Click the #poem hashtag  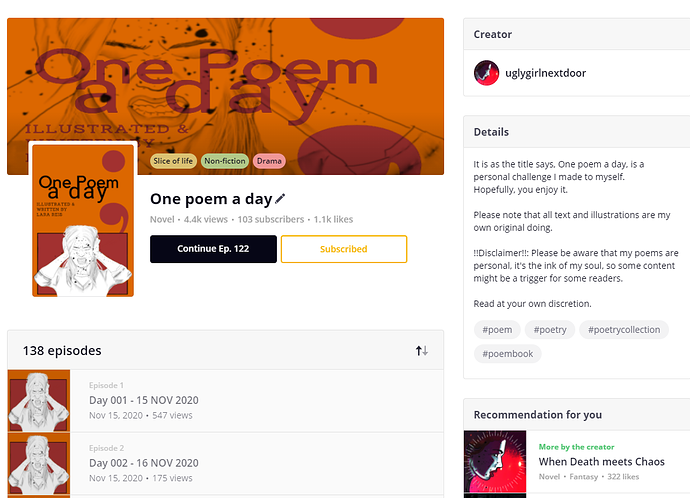[497, 329]
